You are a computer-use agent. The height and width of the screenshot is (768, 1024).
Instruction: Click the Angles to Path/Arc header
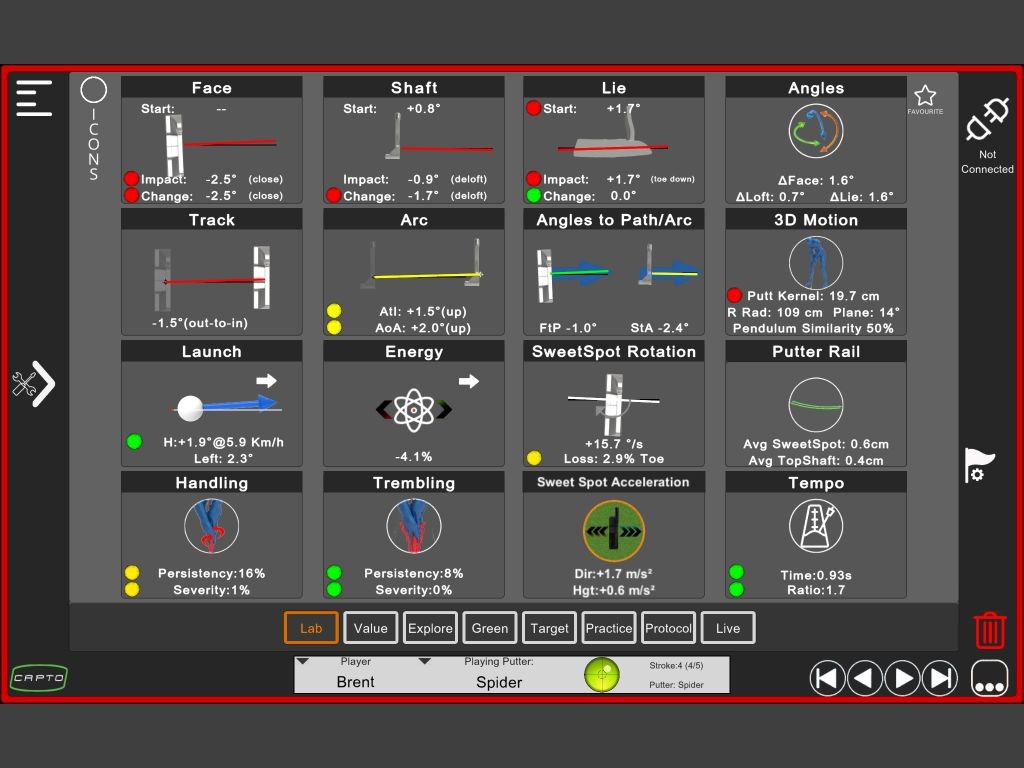point(614,219)
